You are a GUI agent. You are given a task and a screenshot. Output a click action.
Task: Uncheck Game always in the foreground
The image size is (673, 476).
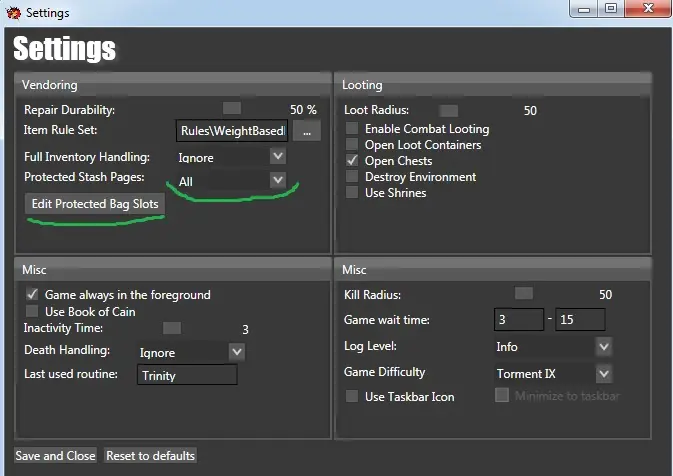coord(33,295)
